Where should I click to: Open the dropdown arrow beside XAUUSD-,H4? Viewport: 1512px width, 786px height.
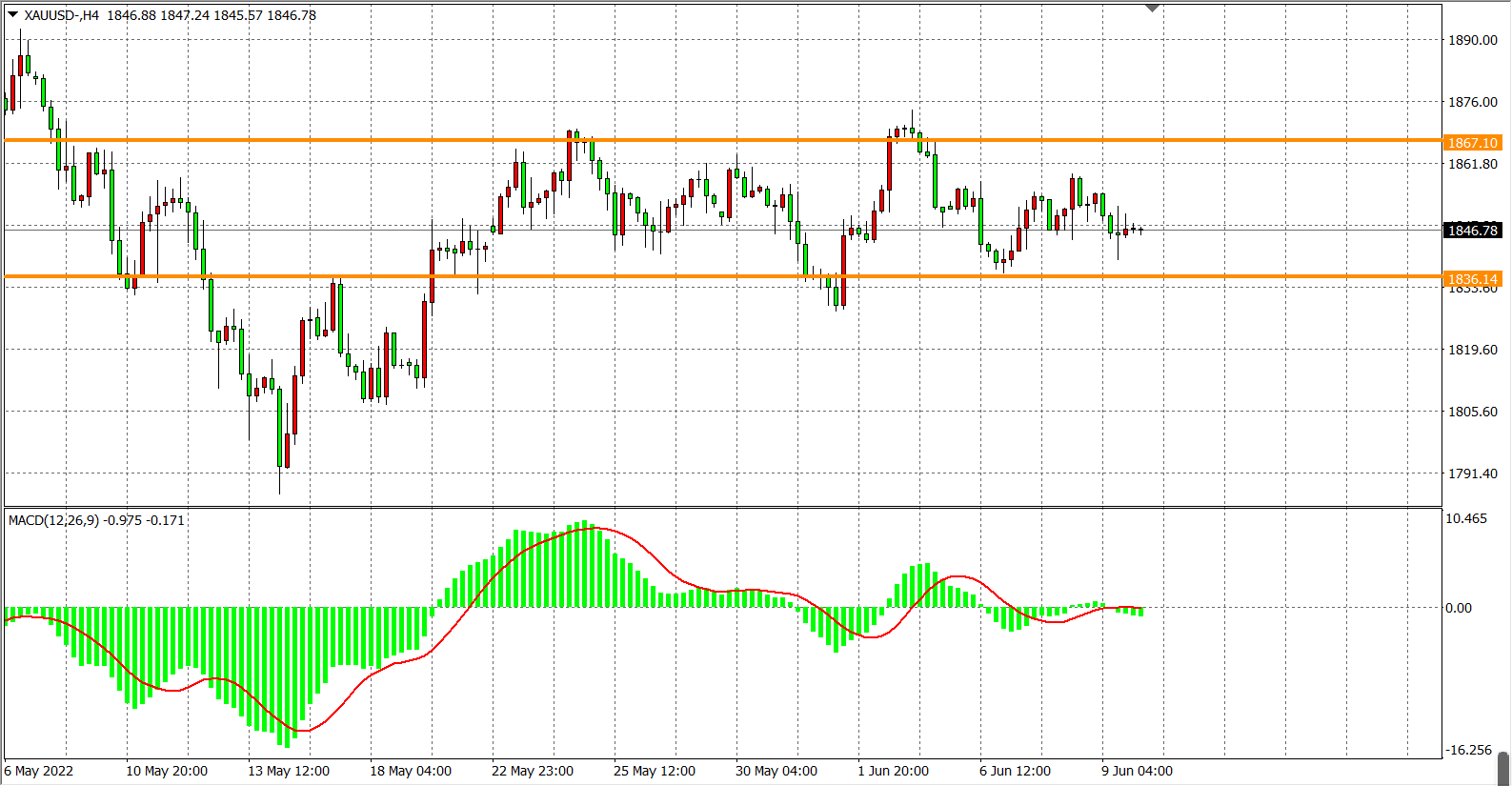click(12, 14)
